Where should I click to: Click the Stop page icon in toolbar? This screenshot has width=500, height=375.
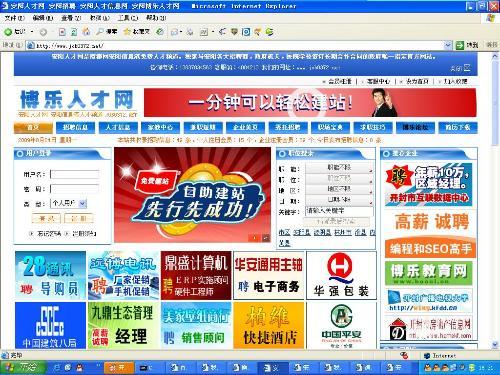[62, 32]
